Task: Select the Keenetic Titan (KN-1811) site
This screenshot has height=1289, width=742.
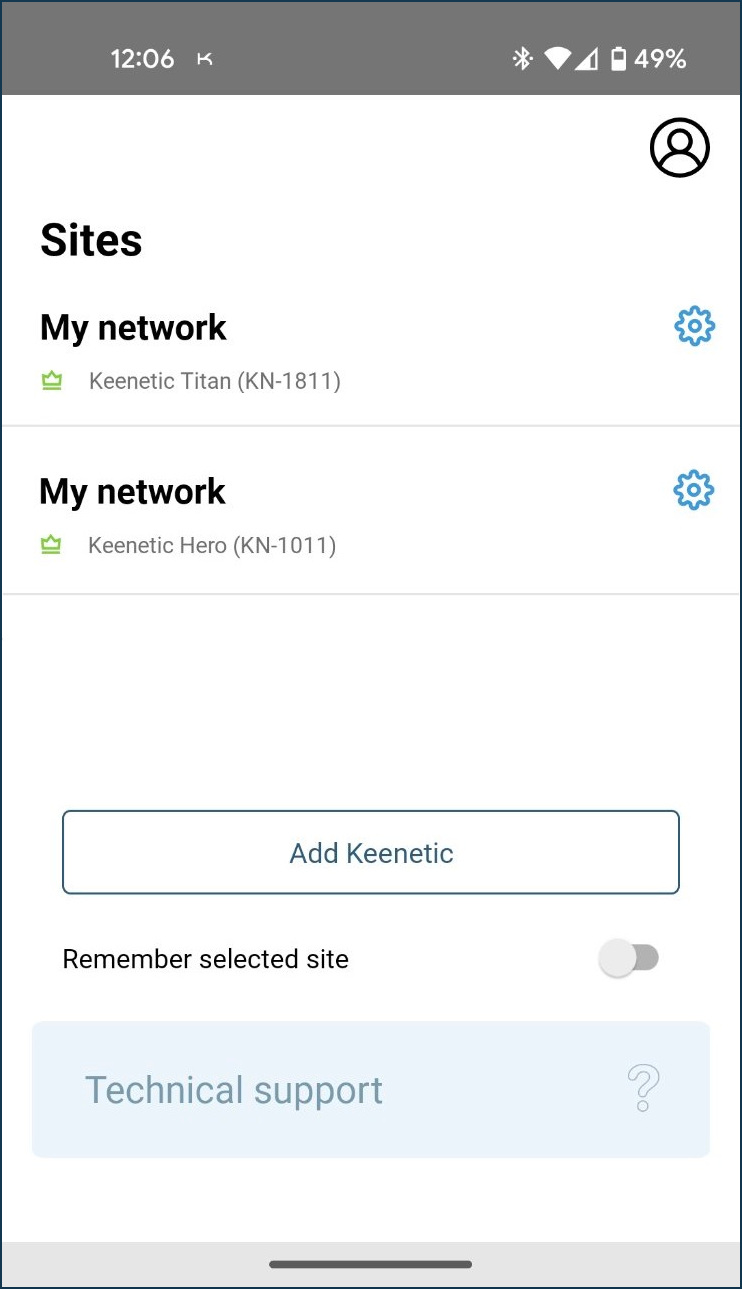Action: [215, 381]
